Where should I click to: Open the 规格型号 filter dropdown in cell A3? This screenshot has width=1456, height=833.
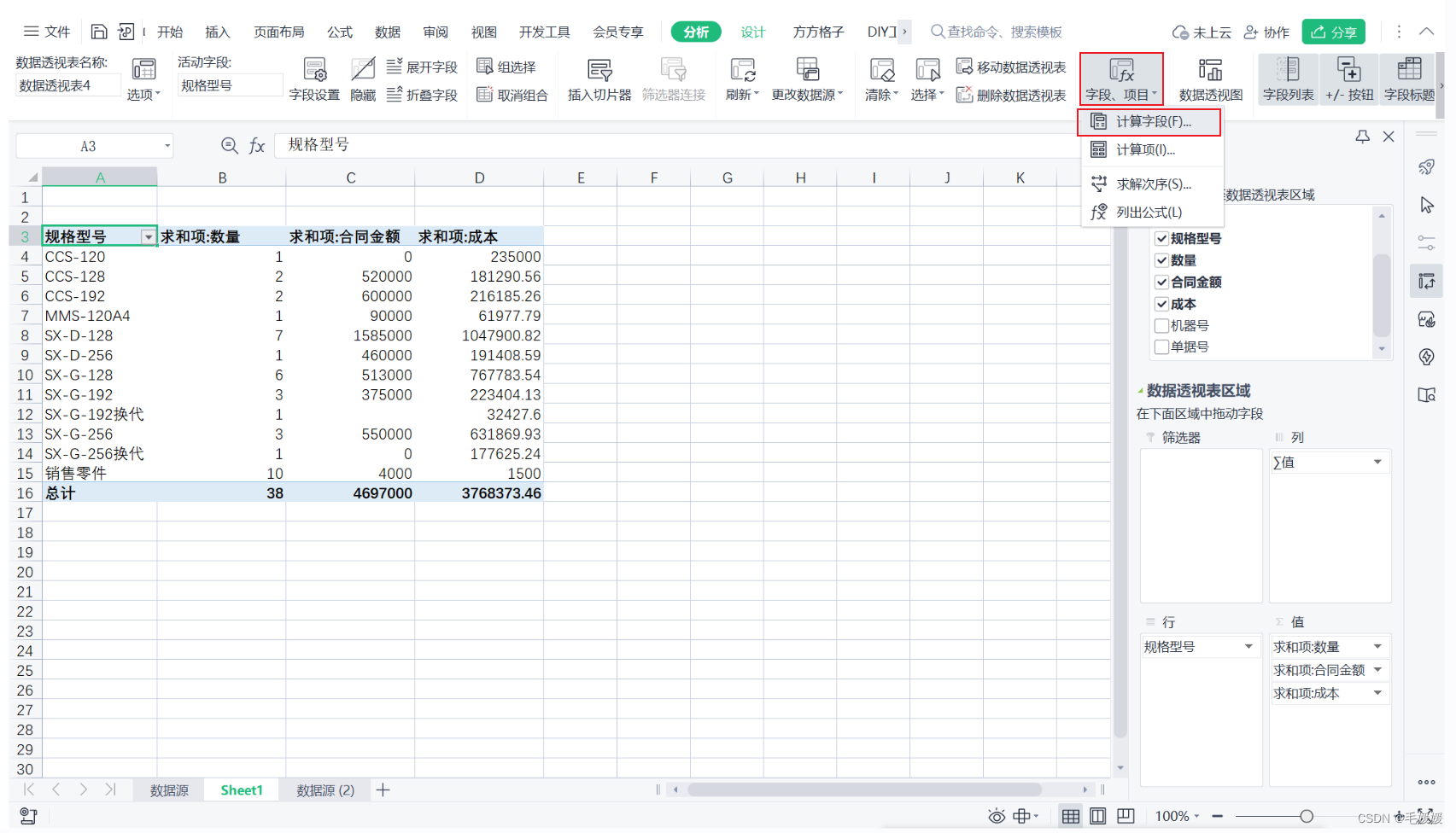pos(149,237)
